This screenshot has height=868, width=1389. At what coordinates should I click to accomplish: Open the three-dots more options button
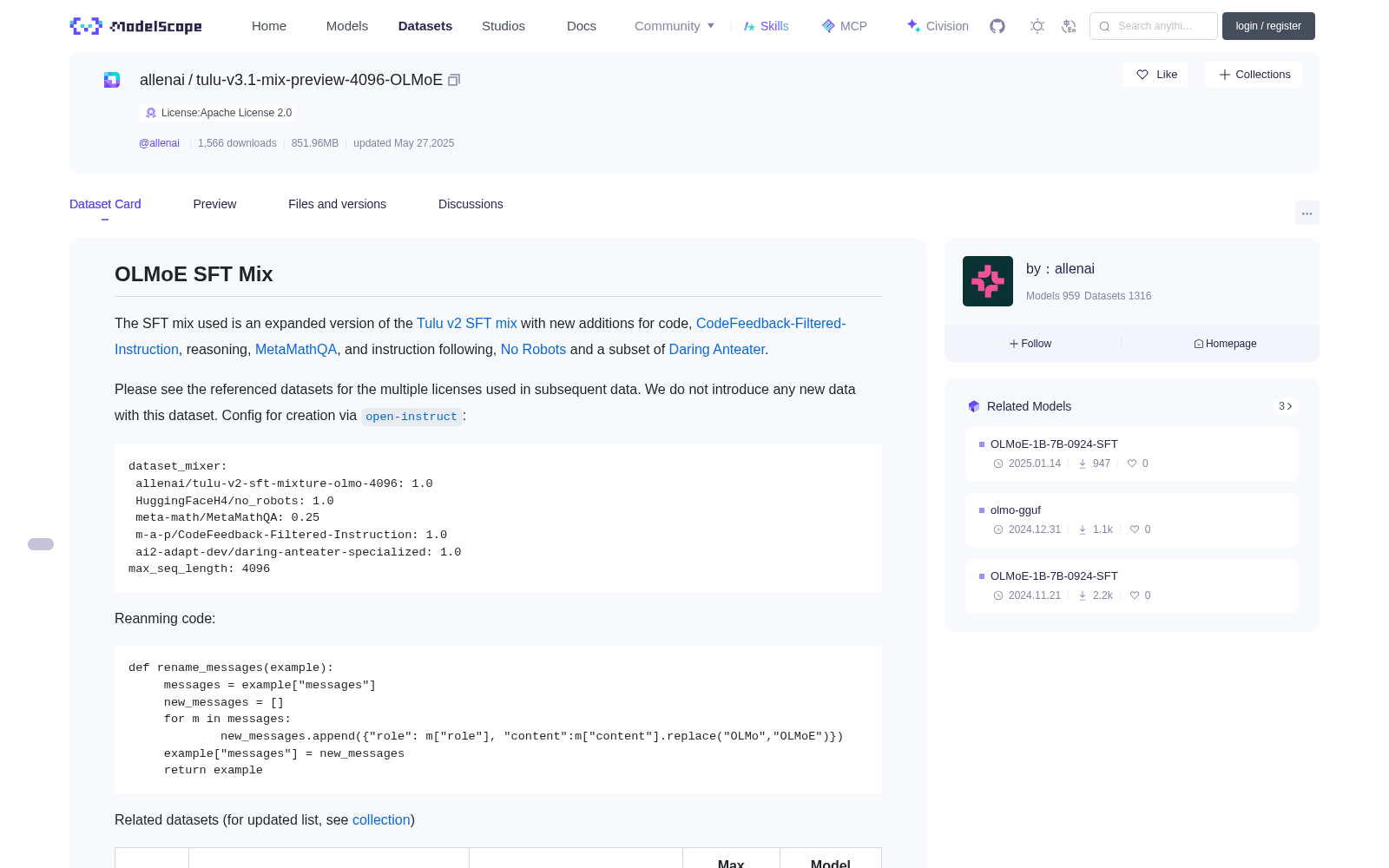pyautogui.click(x=1307, y=214)
